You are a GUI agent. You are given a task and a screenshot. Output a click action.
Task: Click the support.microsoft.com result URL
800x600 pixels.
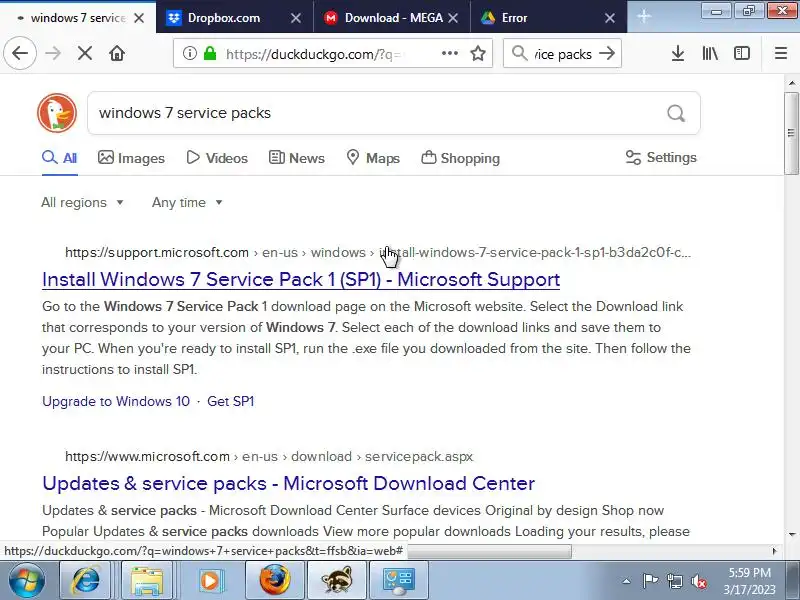[x=378, y=253]
